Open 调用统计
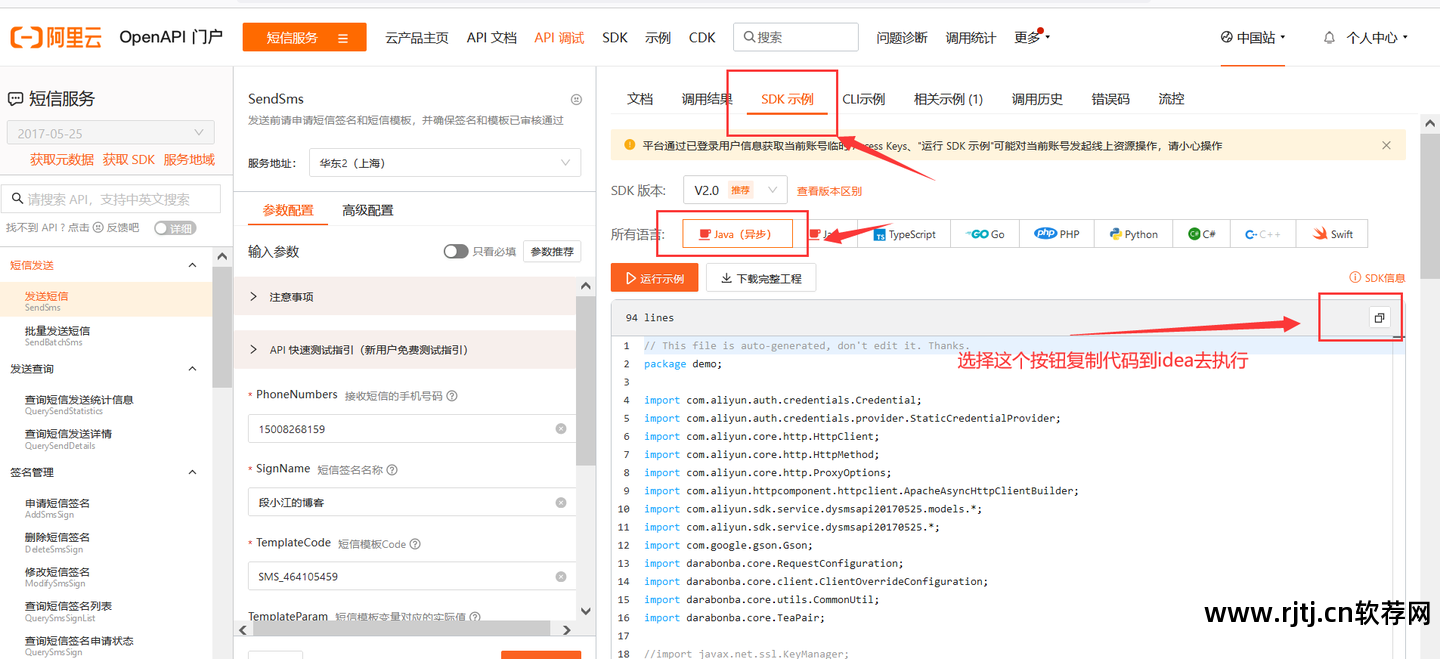The width and height of the screenshot is (1440, 659). (971, 38)
